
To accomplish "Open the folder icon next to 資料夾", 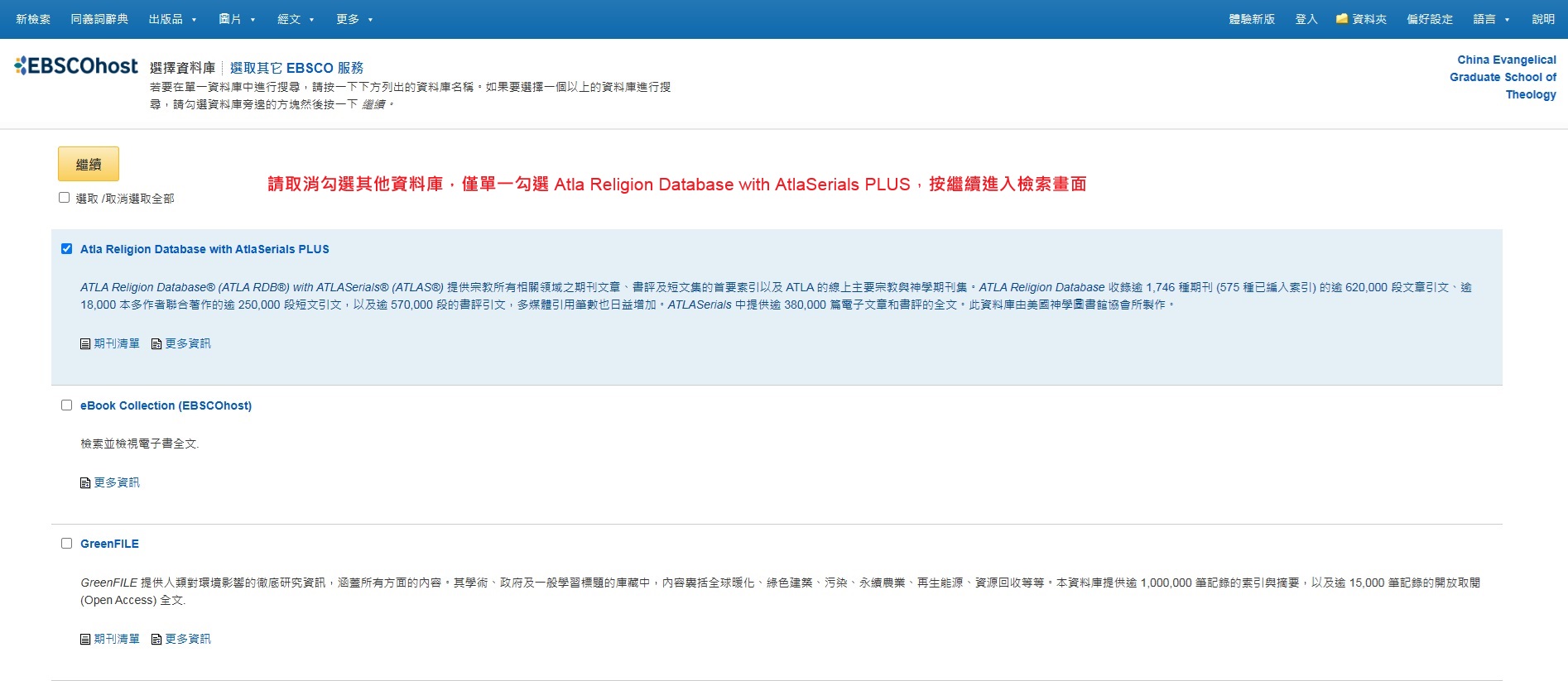I will click(x=1342, y=18).
